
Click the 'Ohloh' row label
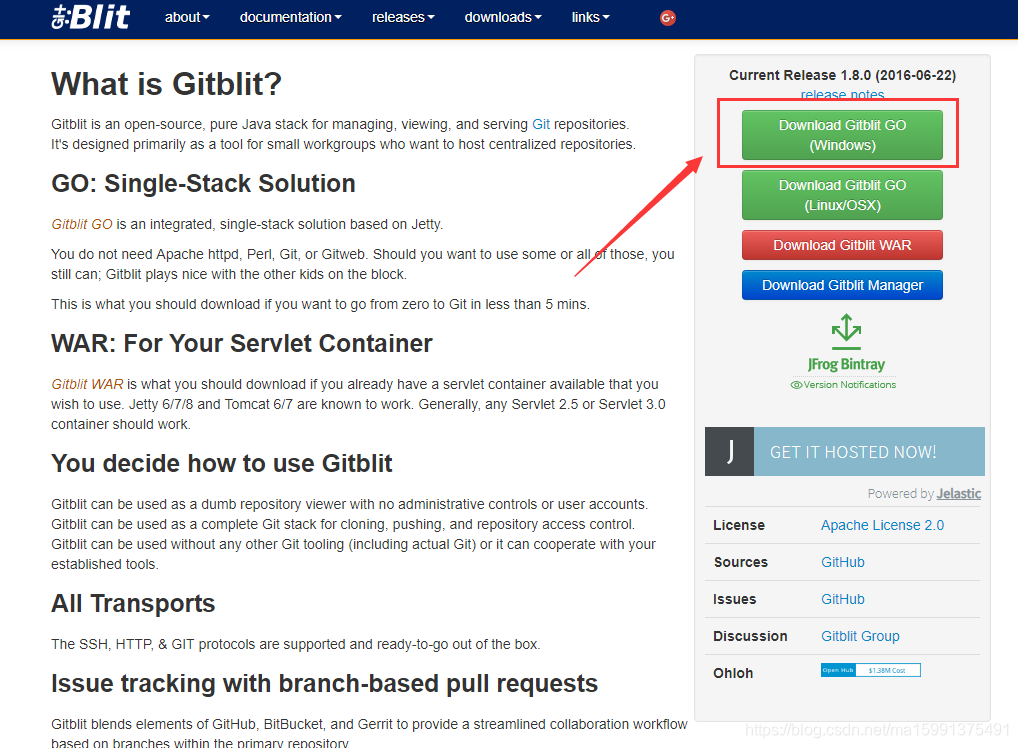733,673
